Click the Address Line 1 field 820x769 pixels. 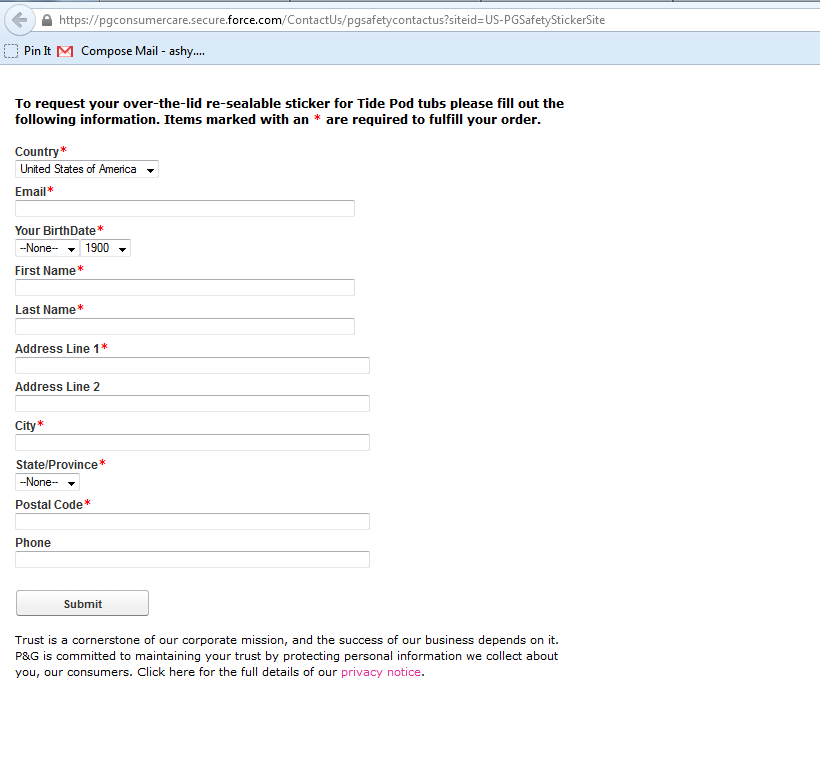click(x=192, y=365)
